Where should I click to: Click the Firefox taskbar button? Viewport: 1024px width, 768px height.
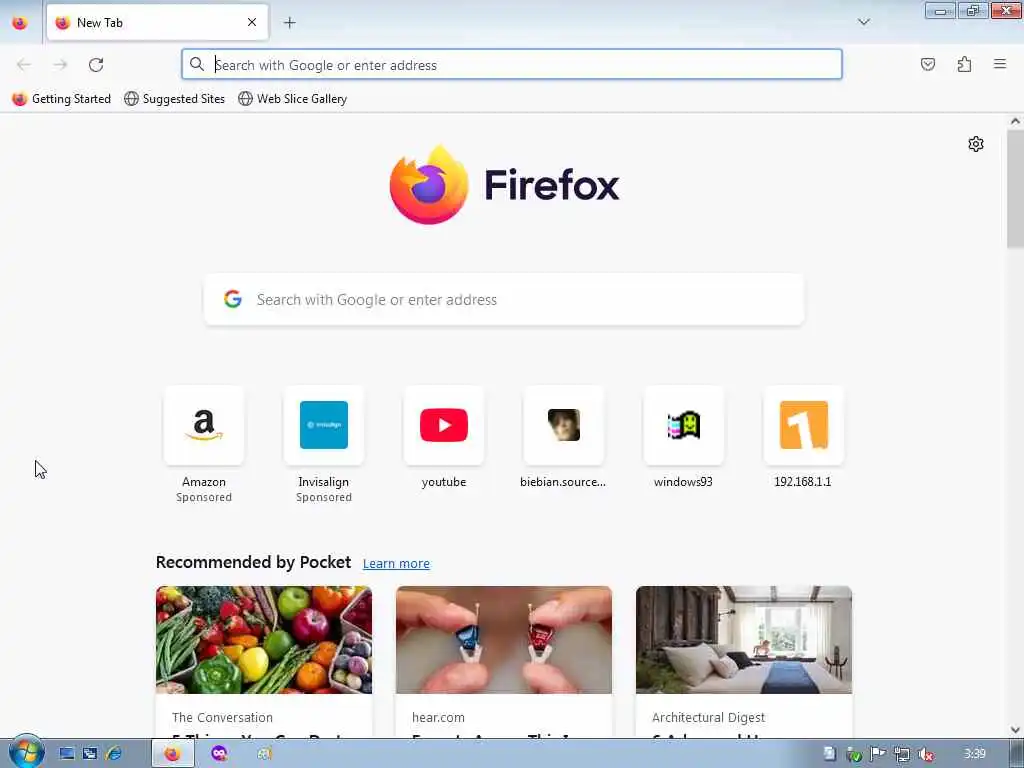pyautogui.click(x=173, y=754)
